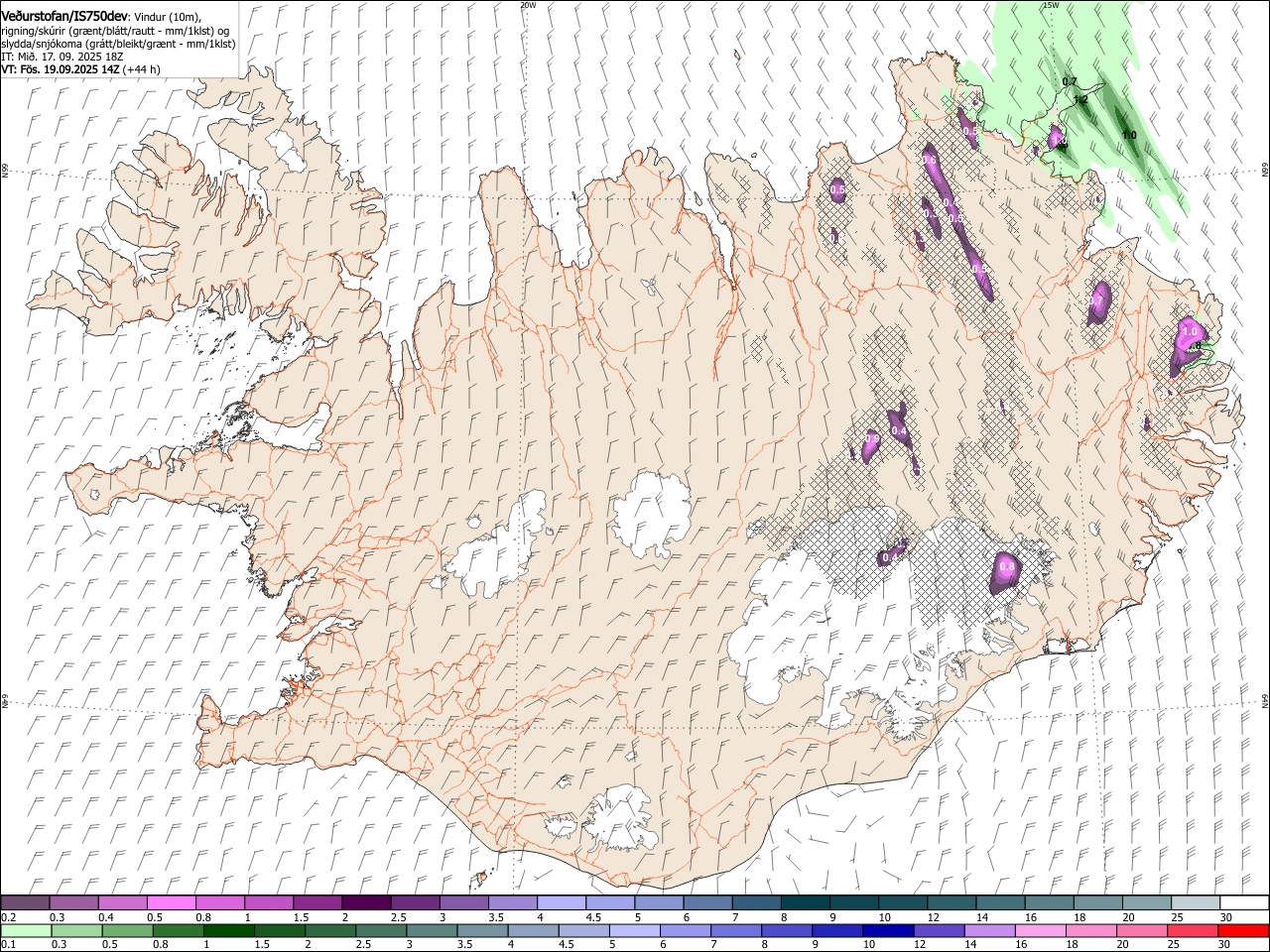
Task: Click the 64N latitude label on right edge
Action: point(1265,701)
